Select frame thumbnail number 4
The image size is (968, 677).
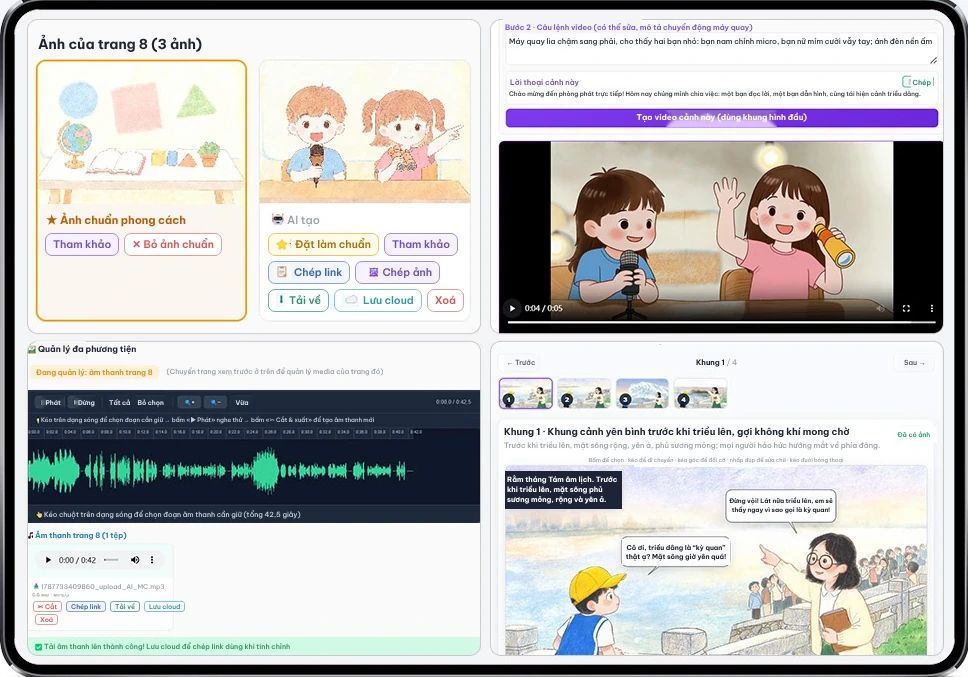click(700, 393)
